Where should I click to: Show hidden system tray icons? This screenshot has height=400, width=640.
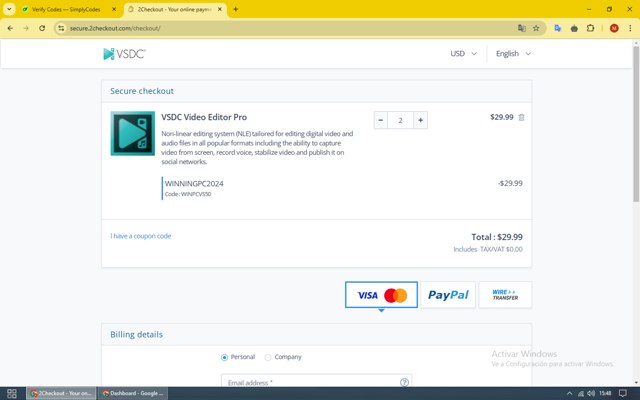(569, 393)
